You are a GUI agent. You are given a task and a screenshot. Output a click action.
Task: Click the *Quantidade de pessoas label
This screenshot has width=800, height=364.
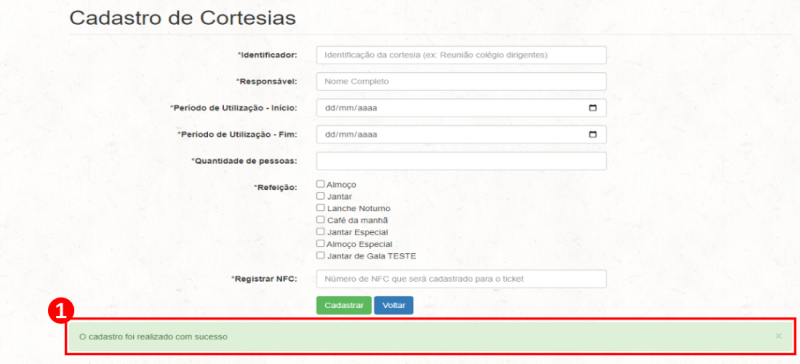(244, 161)
